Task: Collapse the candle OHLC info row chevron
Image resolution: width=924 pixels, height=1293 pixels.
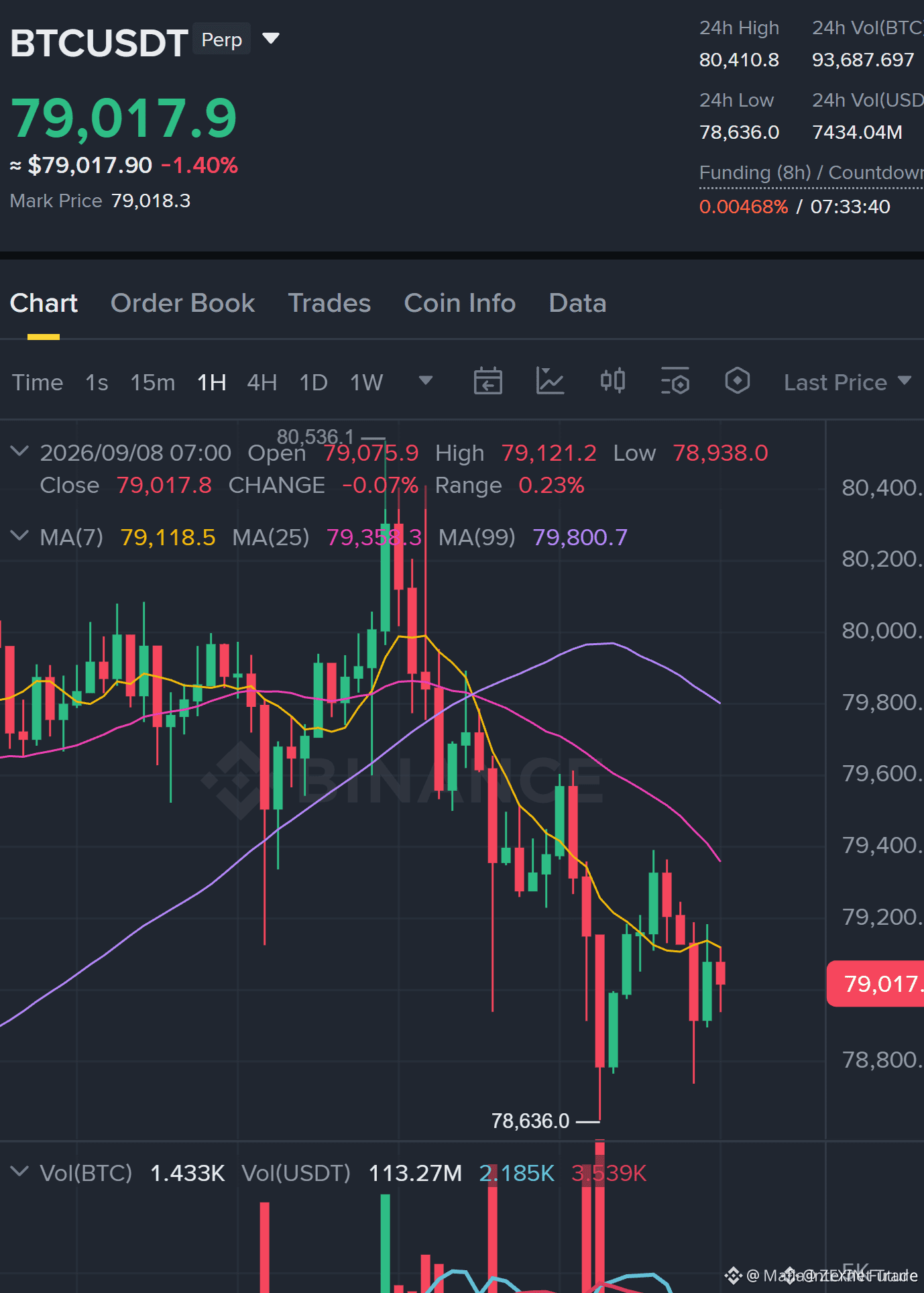Action: pyautogui.click(x=20, y=451)
